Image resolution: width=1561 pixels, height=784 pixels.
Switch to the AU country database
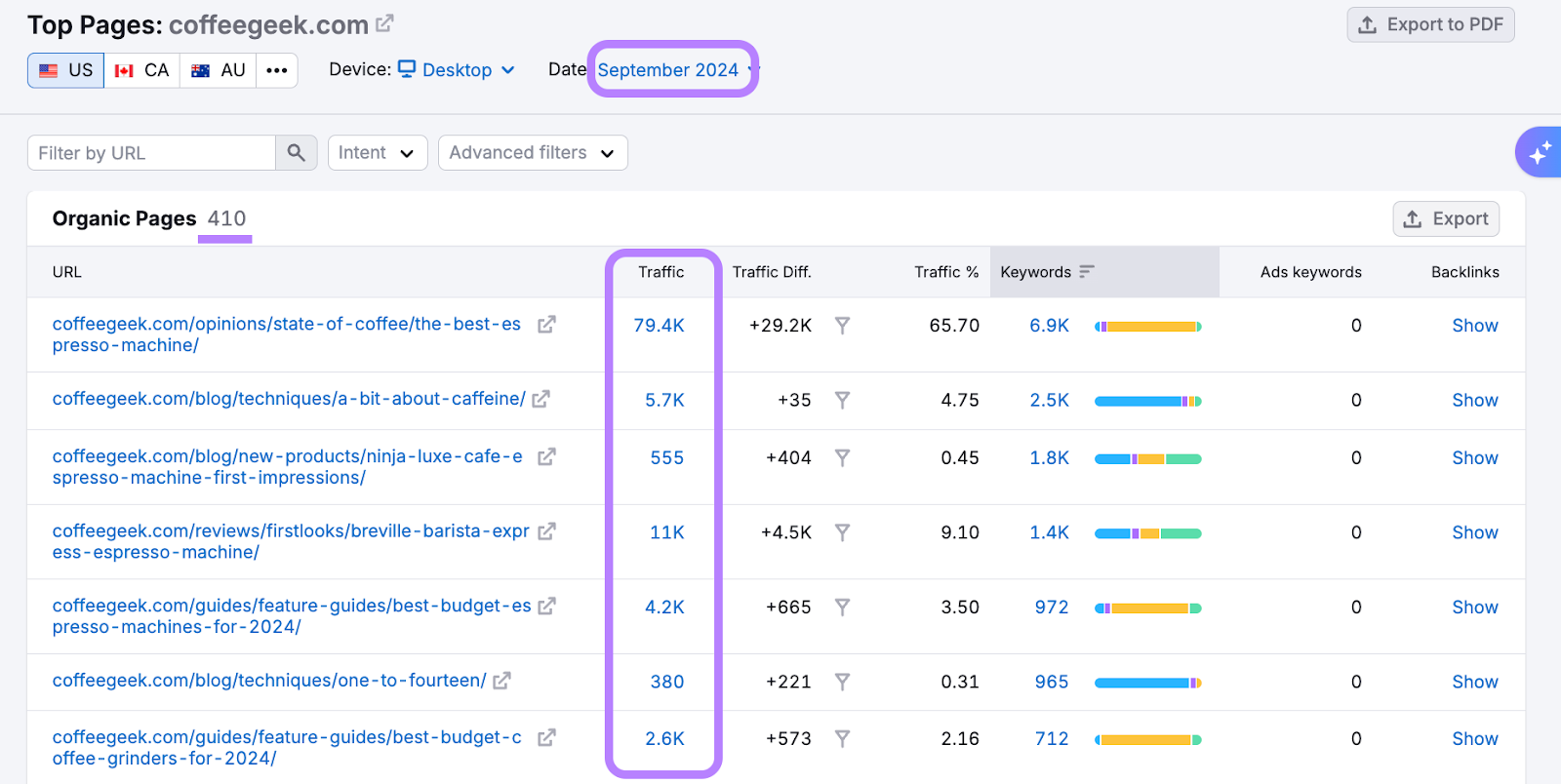tap(219, 70)
